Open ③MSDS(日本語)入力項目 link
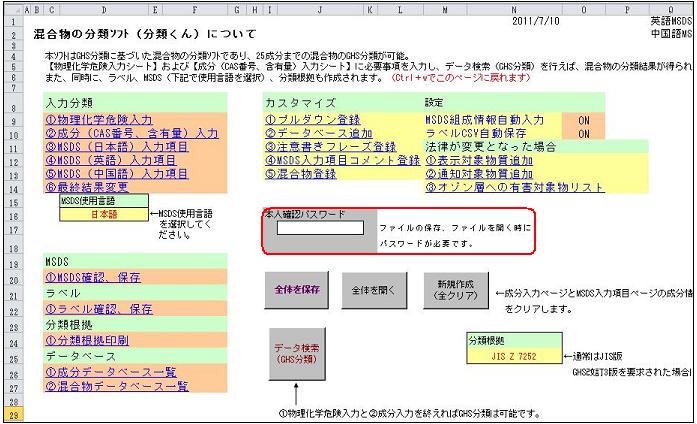Viewport: 697px width, 424px height. pos(116,147)
